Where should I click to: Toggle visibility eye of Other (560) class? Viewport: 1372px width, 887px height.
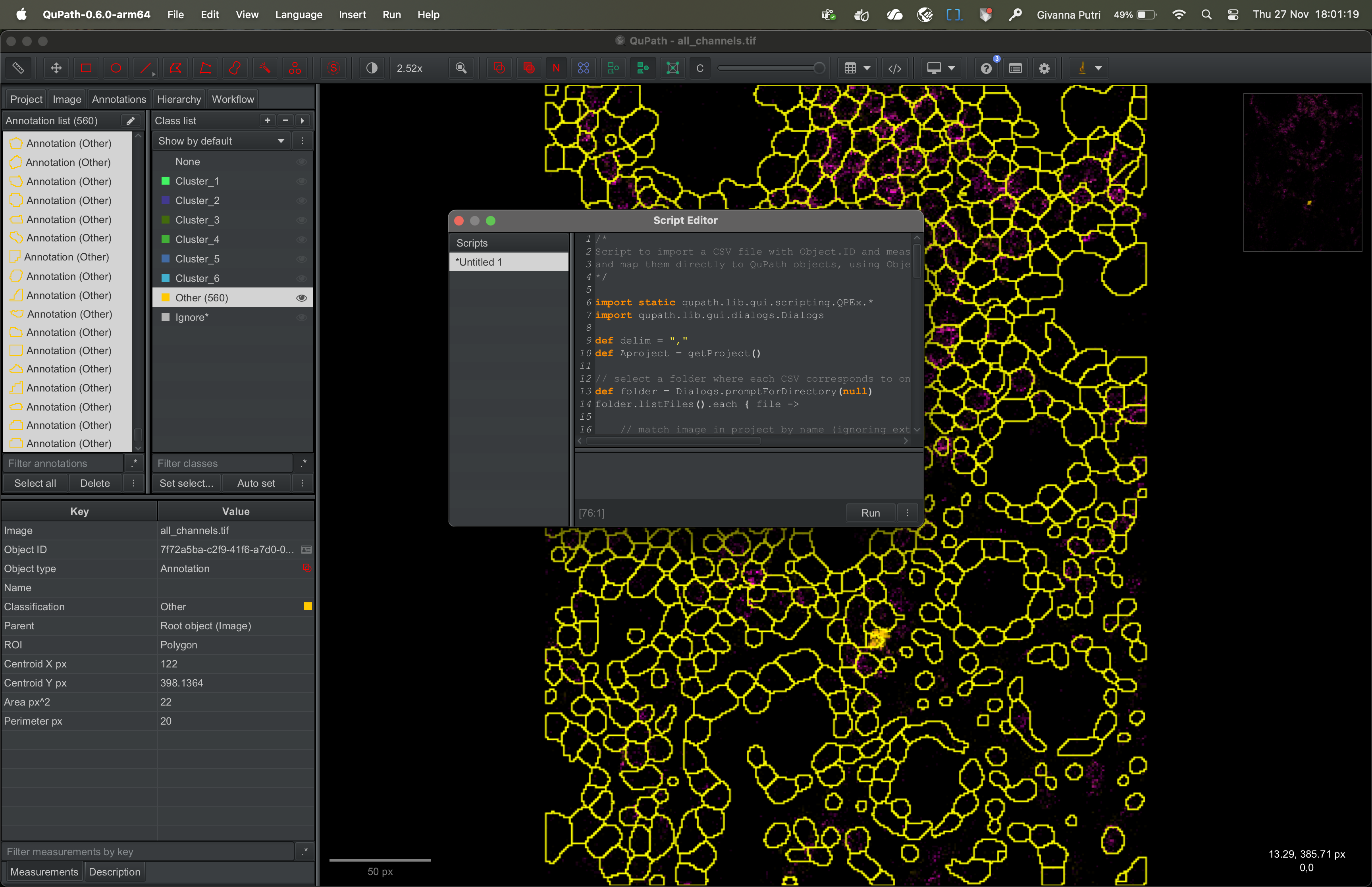click(x=301, y=298)
